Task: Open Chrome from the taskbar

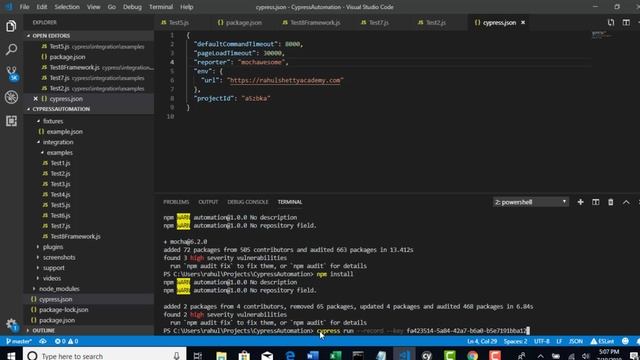Action: (x=472, y=356)
